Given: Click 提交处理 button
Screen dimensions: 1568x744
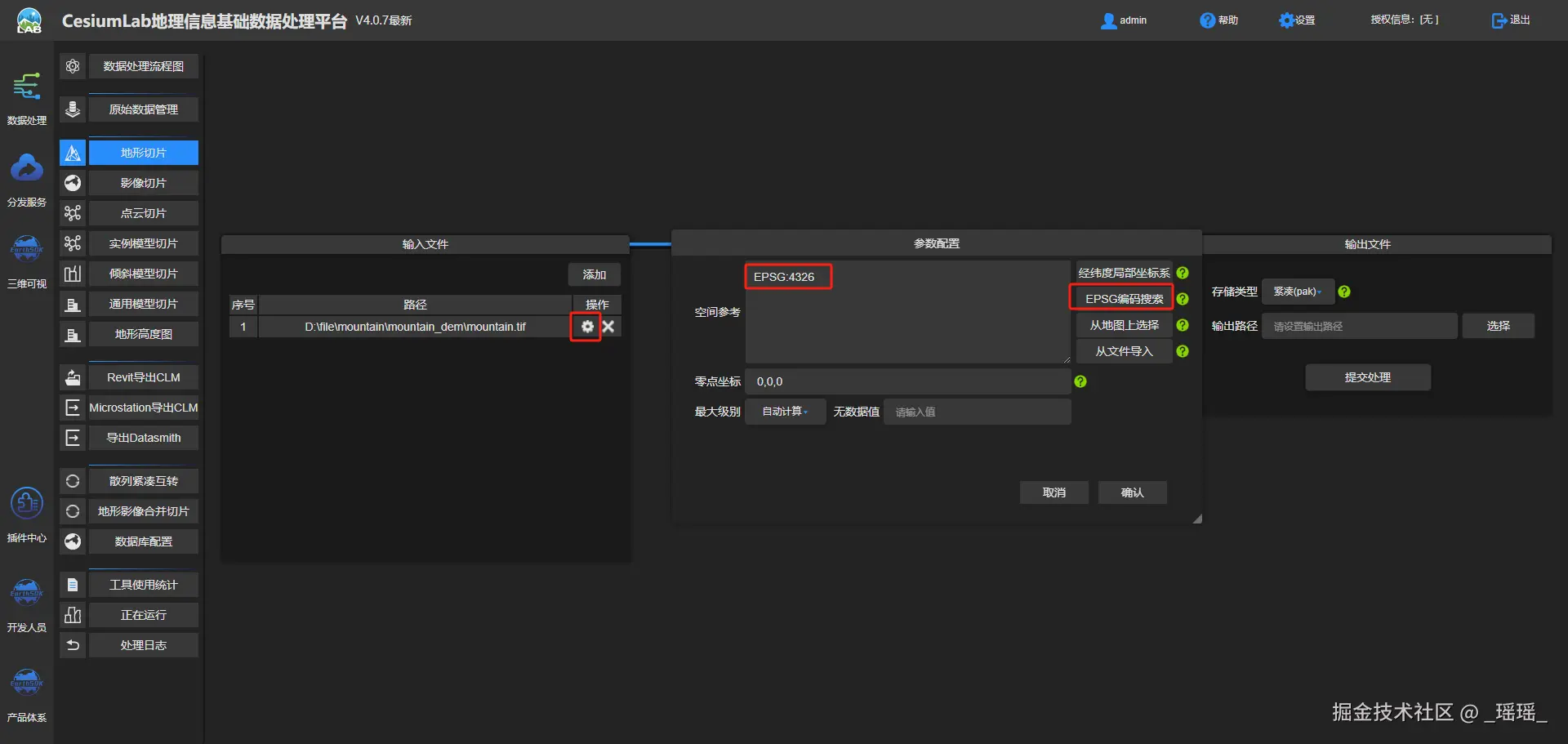Looking at the screenshot, I should (x=1368, y=377).
